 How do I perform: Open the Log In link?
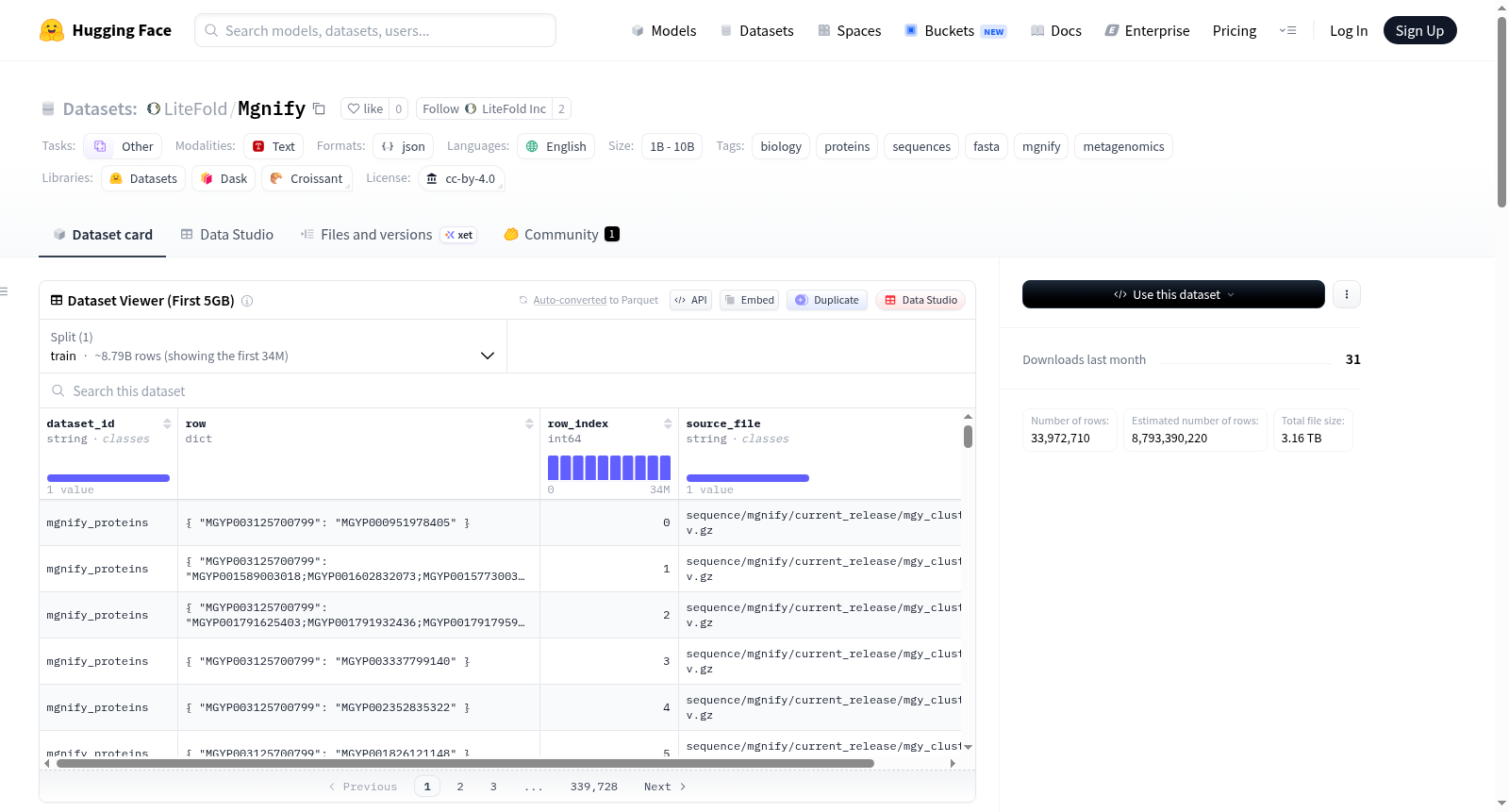(1349, 30)
